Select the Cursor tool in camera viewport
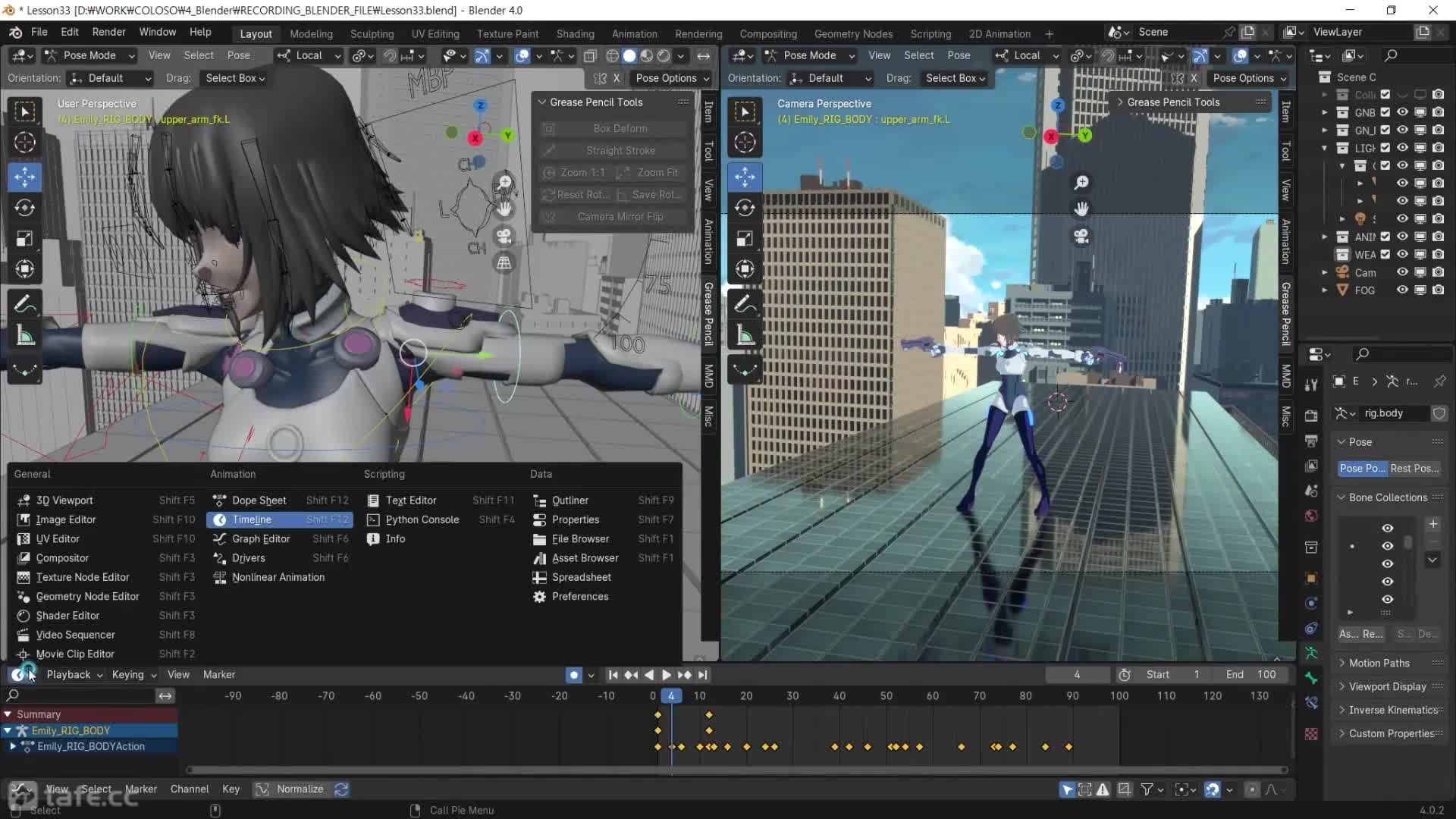The height and width of the screenshot is (819, 1456). pyautogui.click(x=745, y=142)
